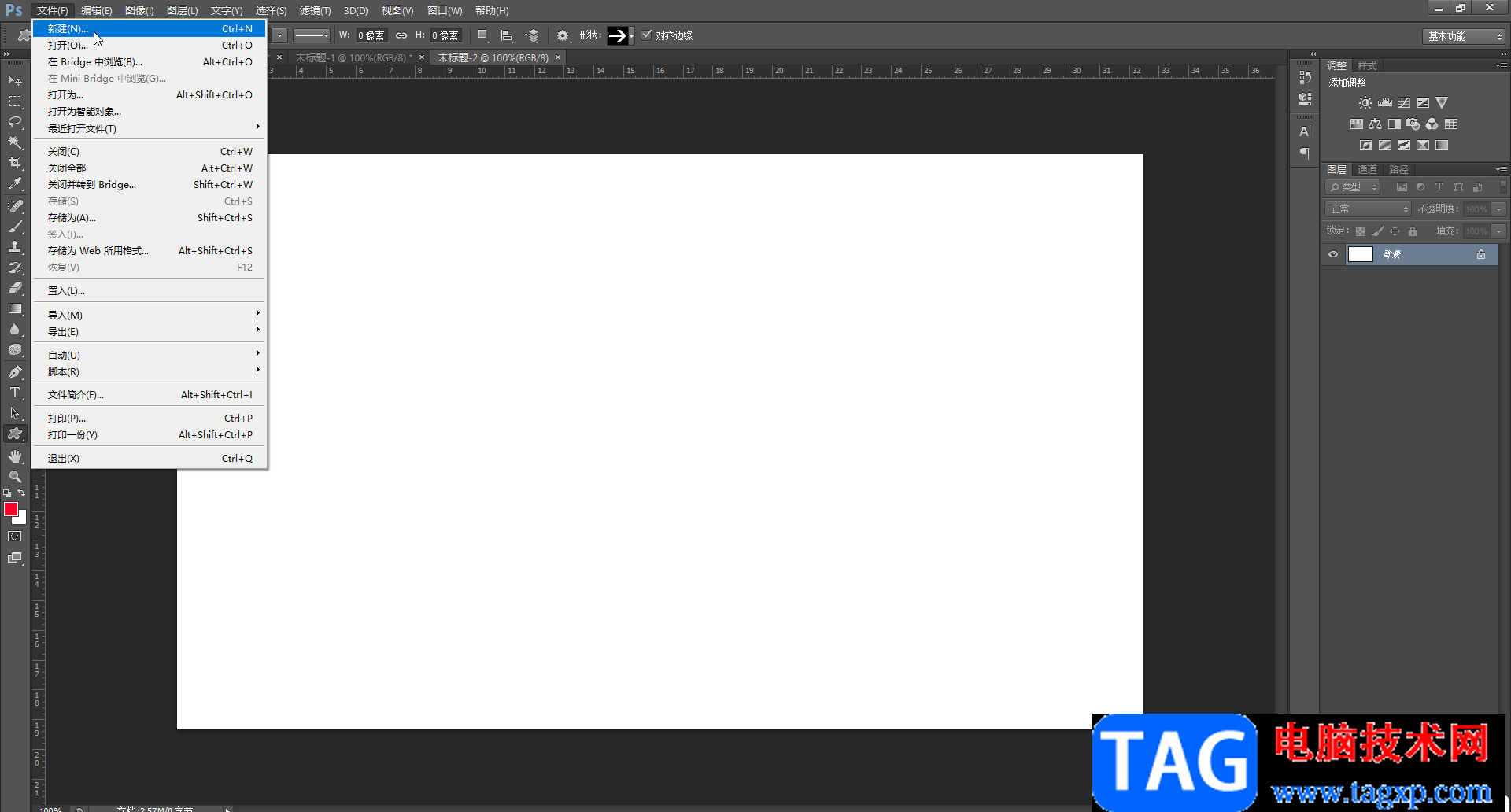
Task: Select the Lasso tool
Action: [x=15, y=122]
